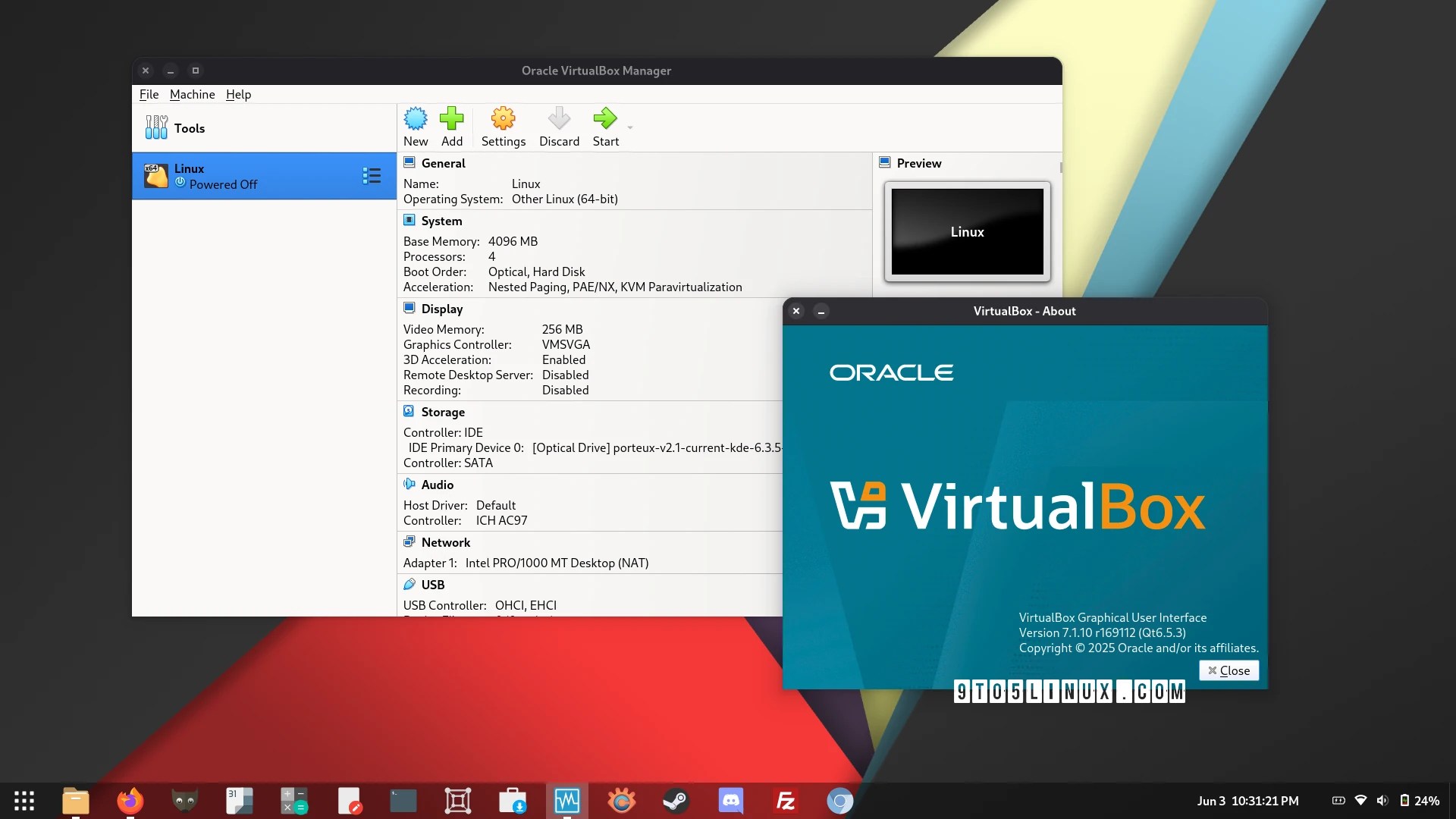Click the Tools icon in the sidebar
Image resolution: width=1456 pixels, height=819 pixels.
pyautogui.click(x=156, y=127)
